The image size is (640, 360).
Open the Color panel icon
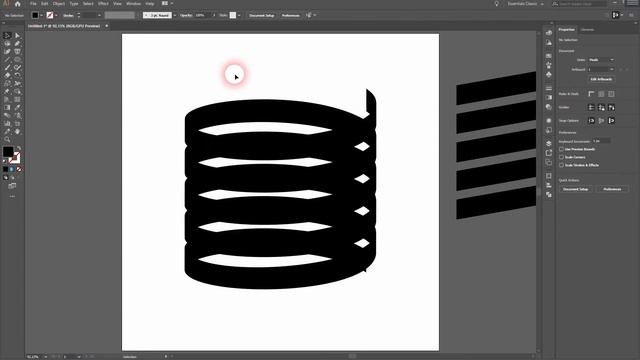[x=549, y=33]
